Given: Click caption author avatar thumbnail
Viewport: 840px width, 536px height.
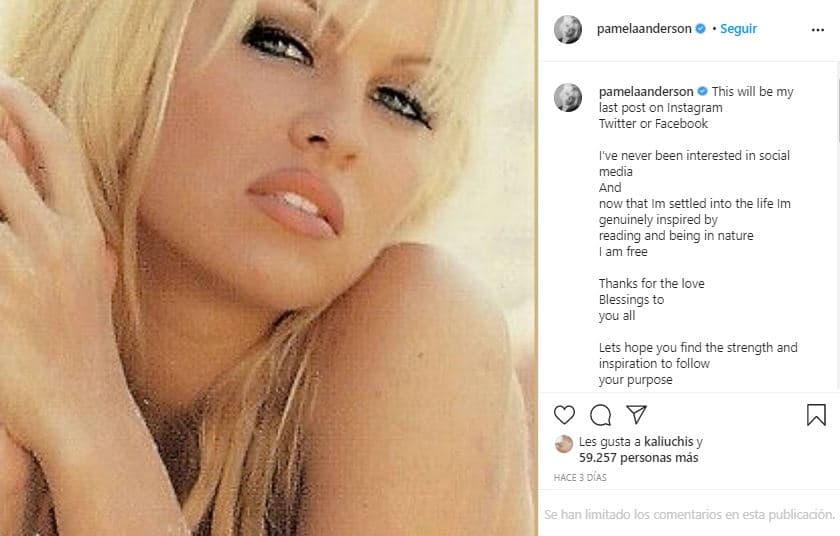Looking at the screenshot, I should [568, 97].
